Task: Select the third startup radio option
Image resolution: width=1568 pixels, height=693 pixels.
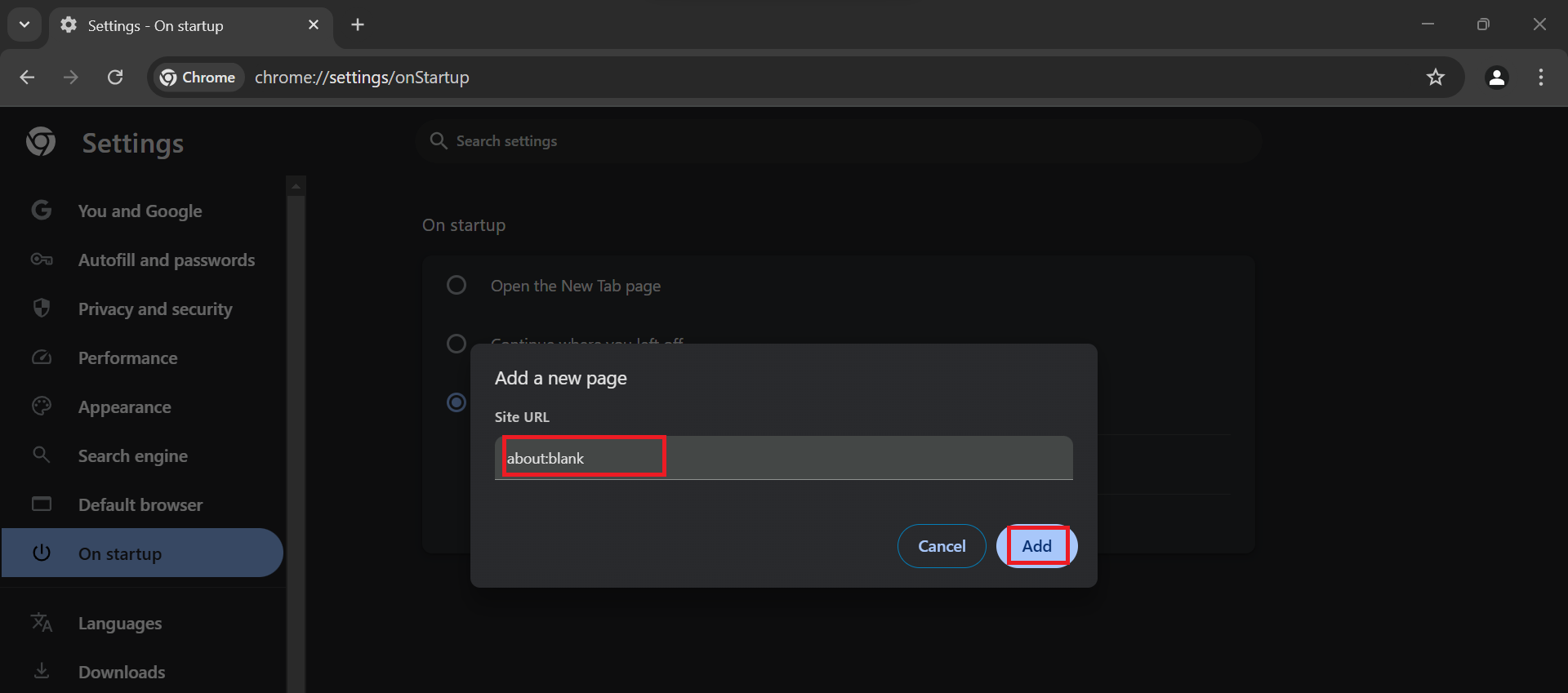Action: click(x=457, y=402)
